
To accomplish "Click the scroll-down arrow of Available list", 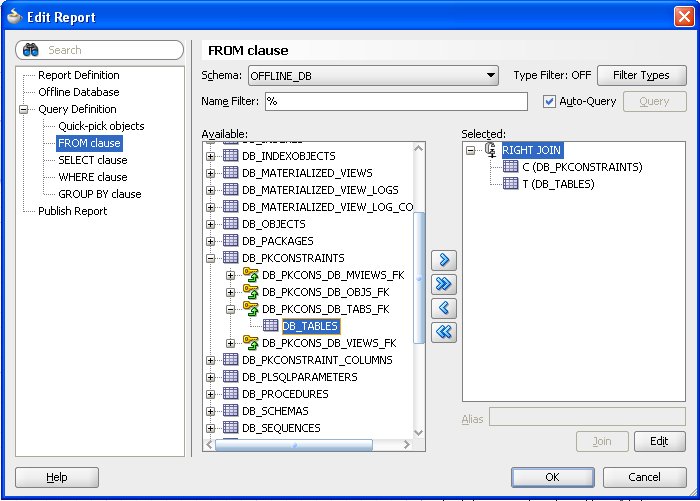I will [x=419, y=432].
